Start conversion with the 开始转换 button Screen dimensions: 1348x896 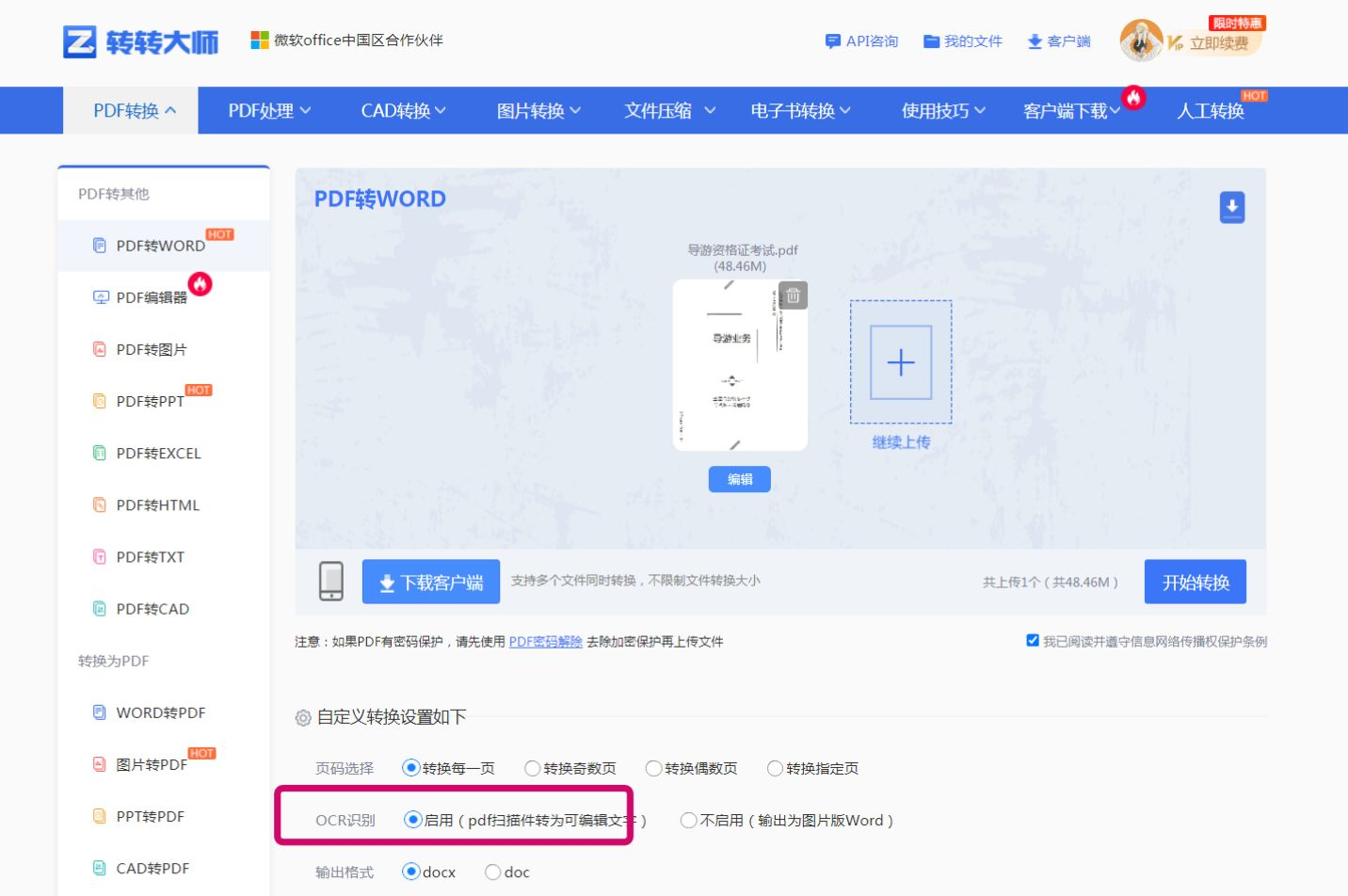click(x=1195, y=582)
